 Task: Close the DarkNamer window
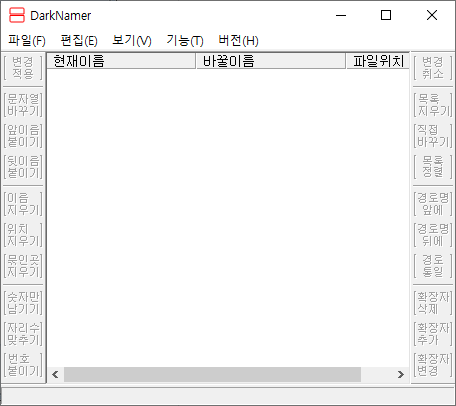[x=432, y=15]
